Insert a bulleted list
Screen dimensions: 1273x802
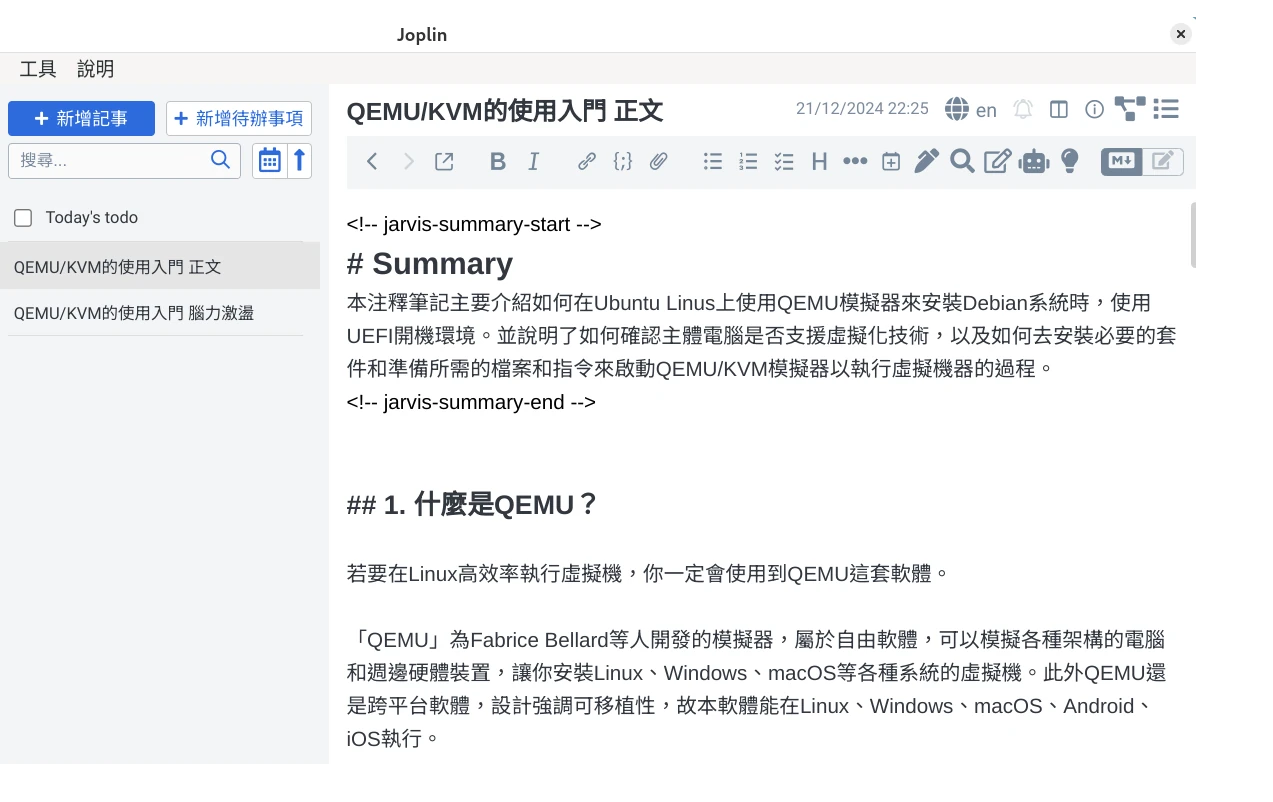[x=713, y=161]
